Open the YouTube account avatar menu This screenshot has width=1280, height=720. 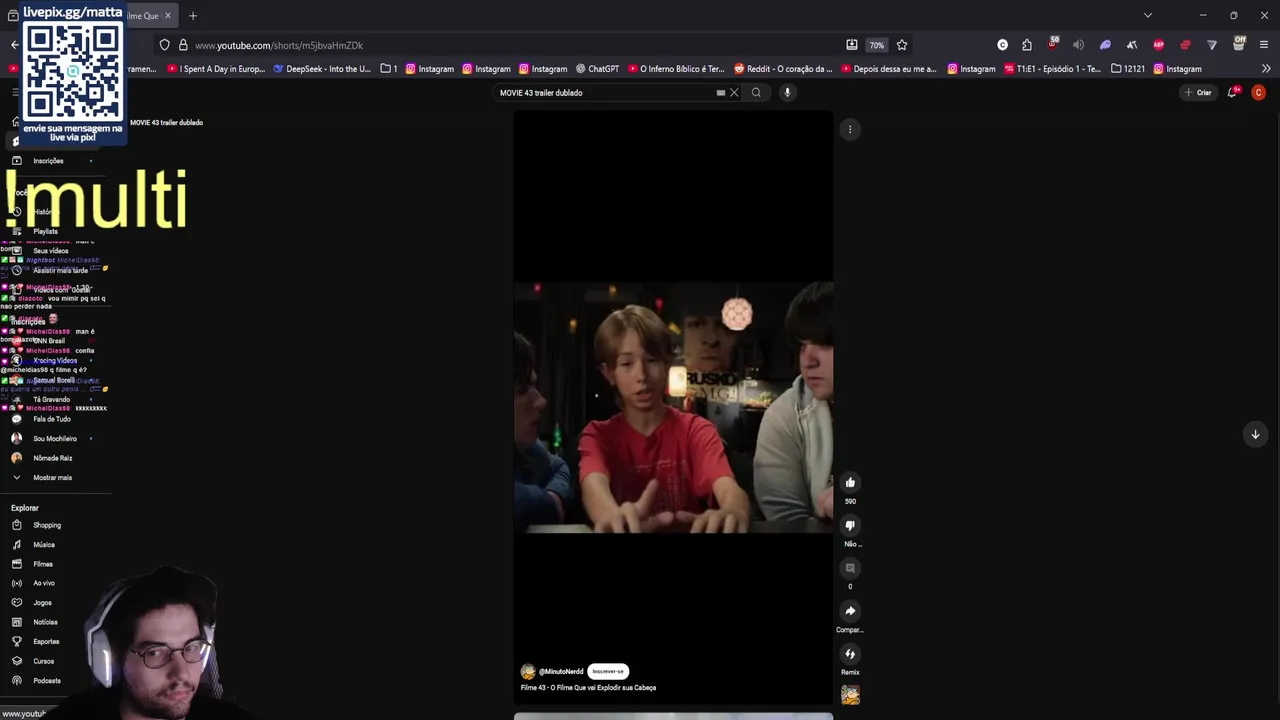coord(1258,92)
